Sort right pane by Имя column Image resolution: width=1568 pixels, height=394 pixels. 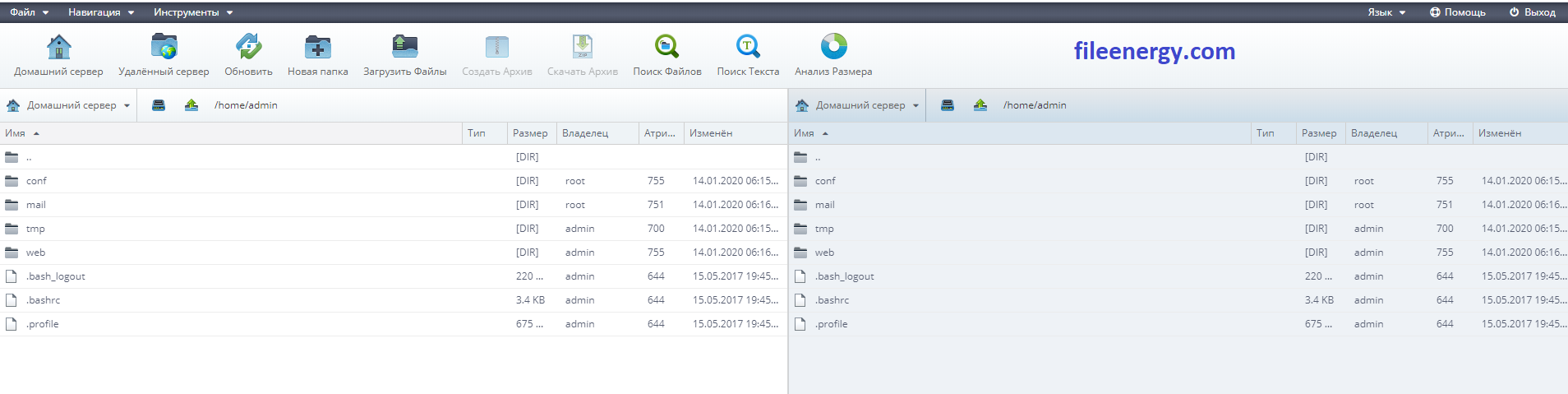click(x=1020, y=133)
